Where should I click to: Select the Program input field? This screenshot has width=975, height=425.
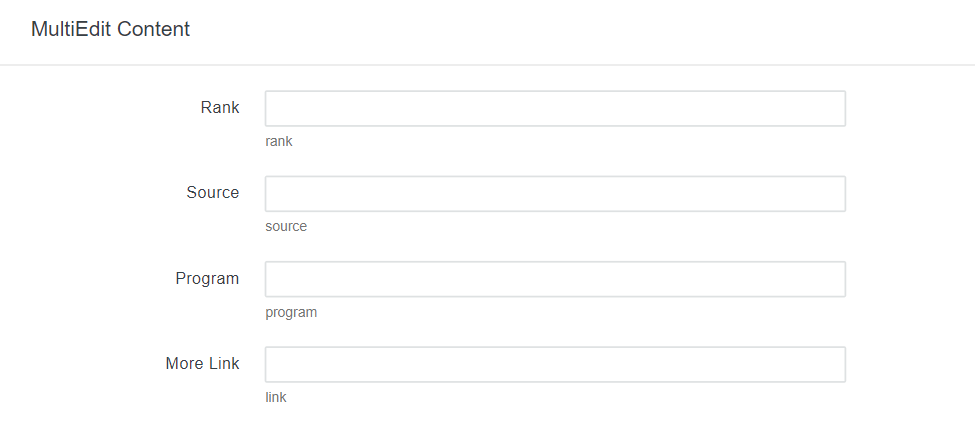point(555,279)
